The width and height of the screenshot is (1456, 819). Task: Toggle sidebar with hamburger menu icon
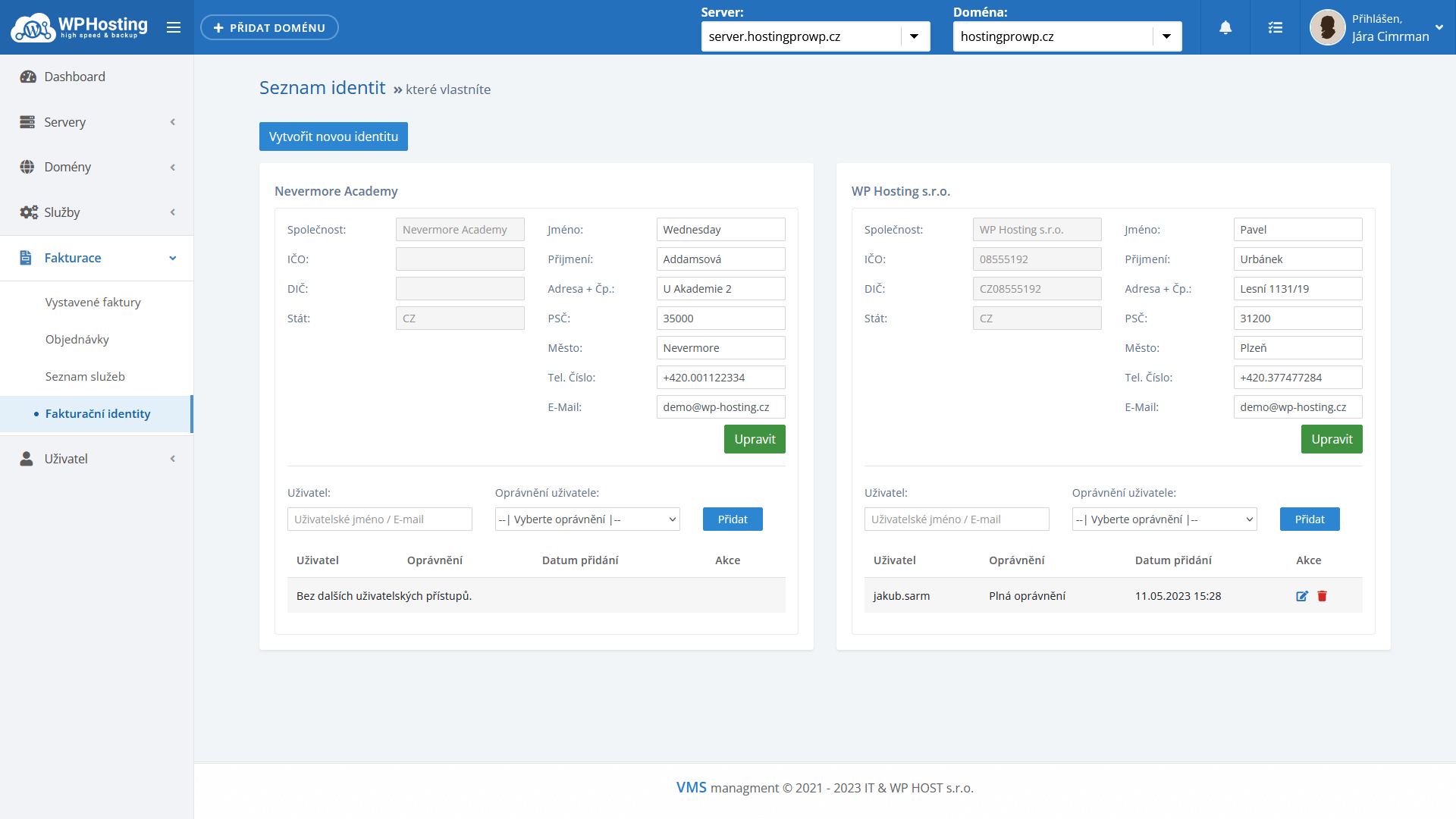coord(174,27)
